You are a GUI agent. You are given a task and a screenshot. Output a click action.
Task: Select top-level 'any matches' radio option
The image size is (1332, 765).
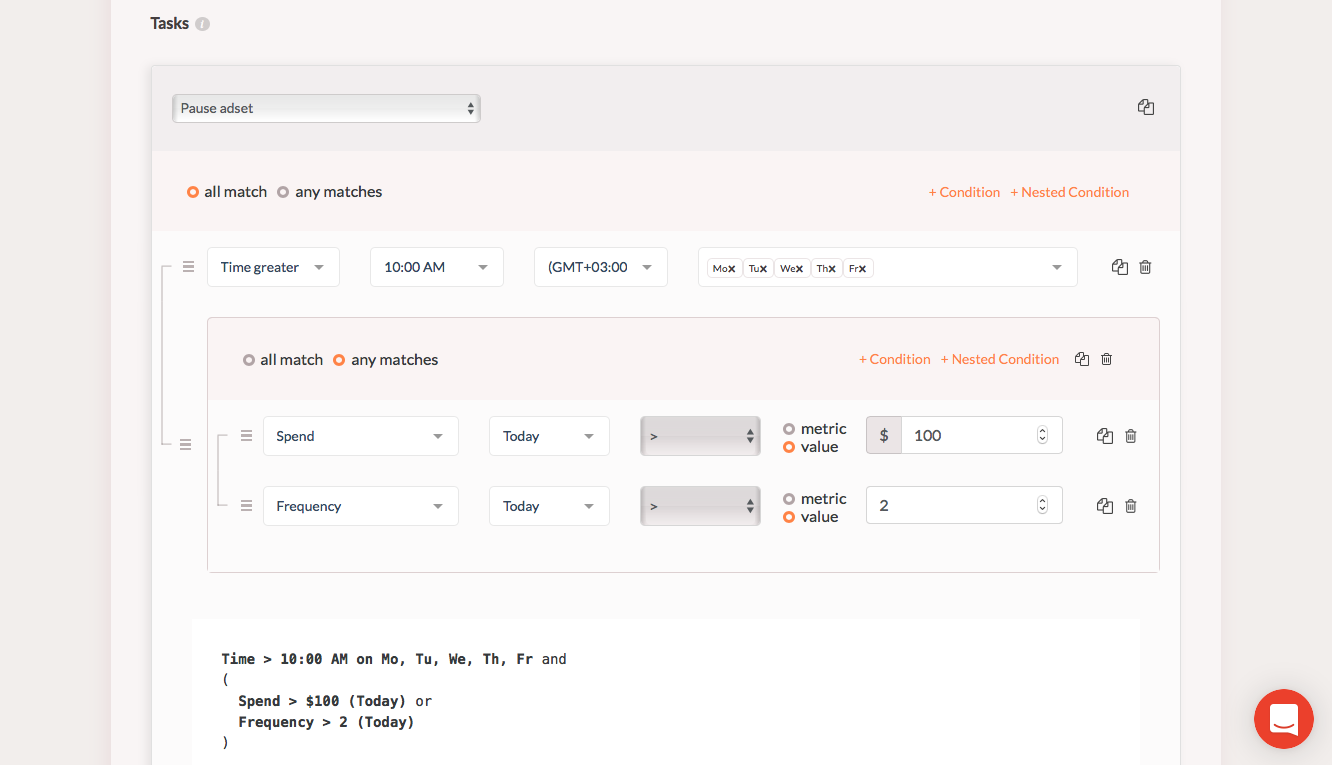click(x=284, y=192)
